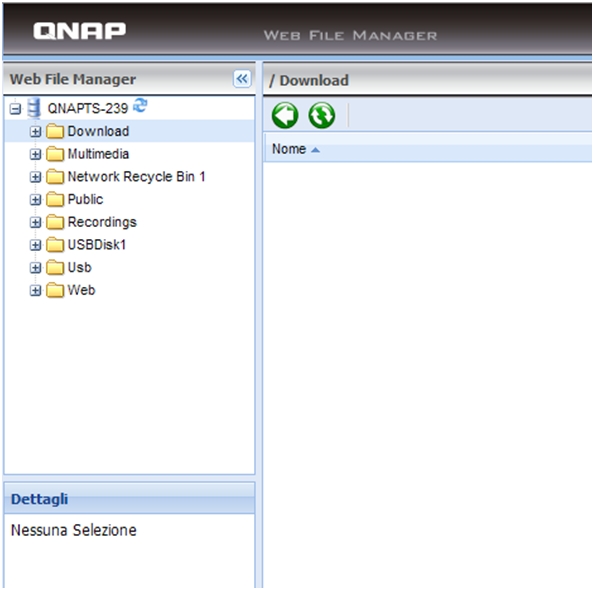The width and height of the screenshot is (594, 590).
Task: Select the Usb tree item label
Action: coord(80,268)
